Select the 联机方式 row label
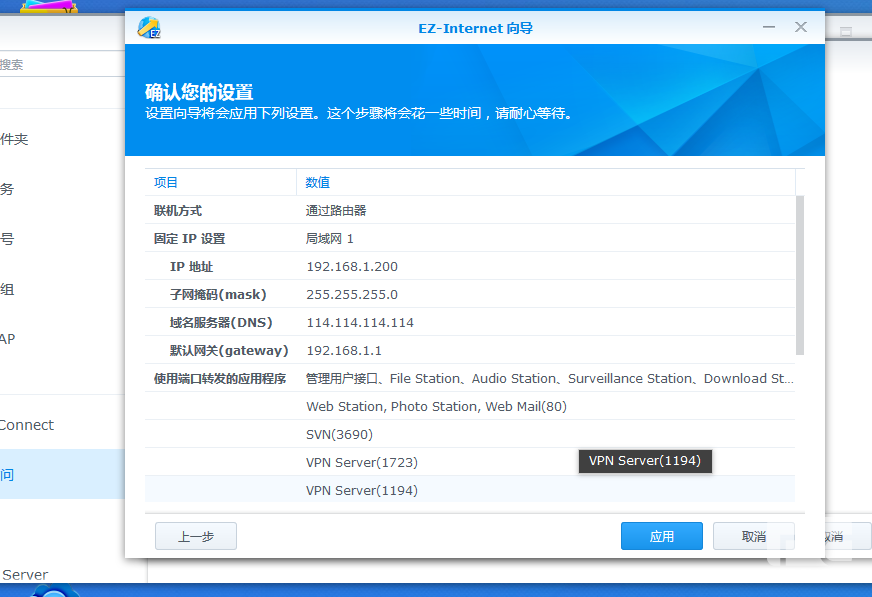872x597 pixels. (178, 211)
